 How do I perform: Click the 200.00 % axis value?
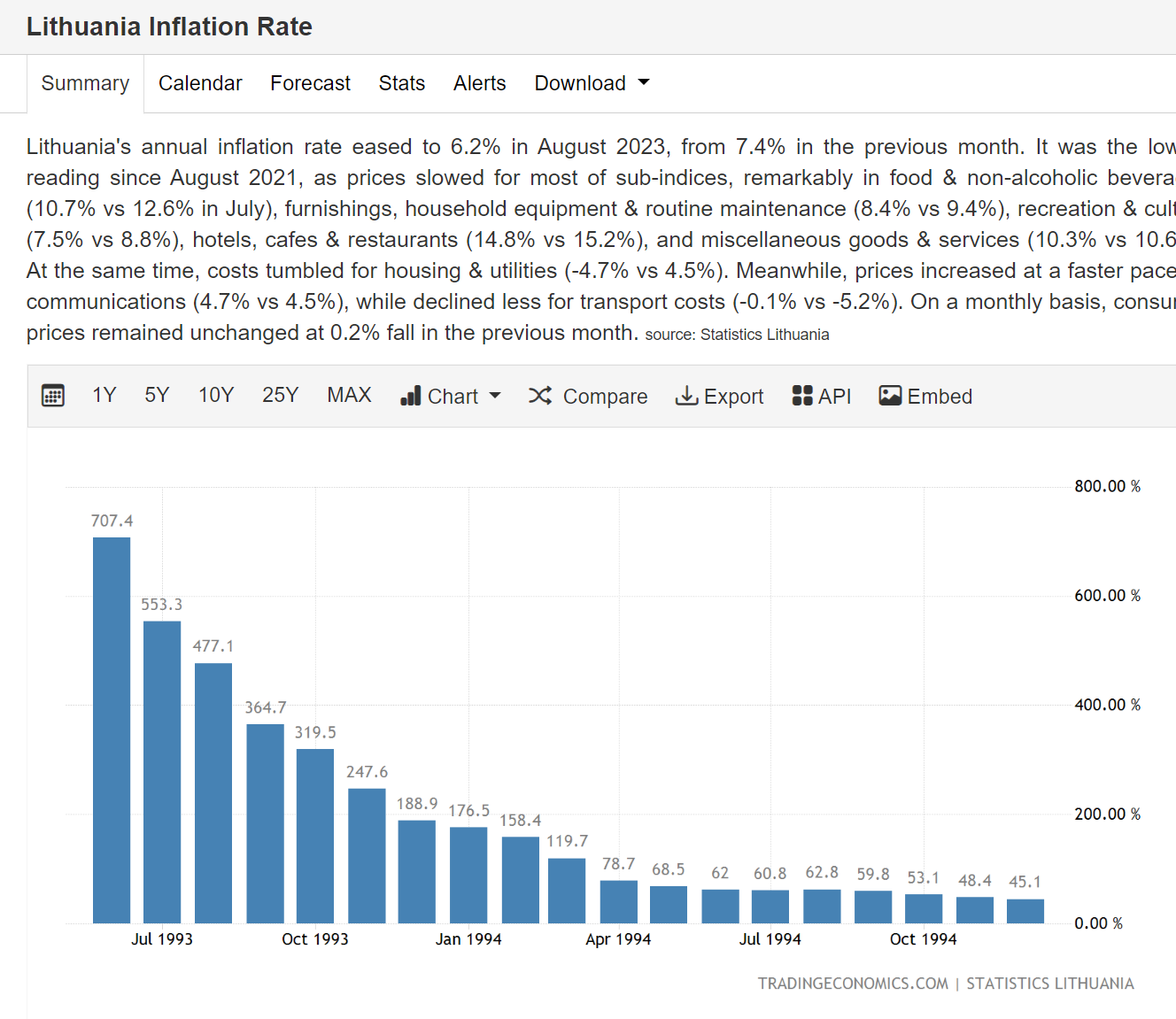(x=1107, y=814)
